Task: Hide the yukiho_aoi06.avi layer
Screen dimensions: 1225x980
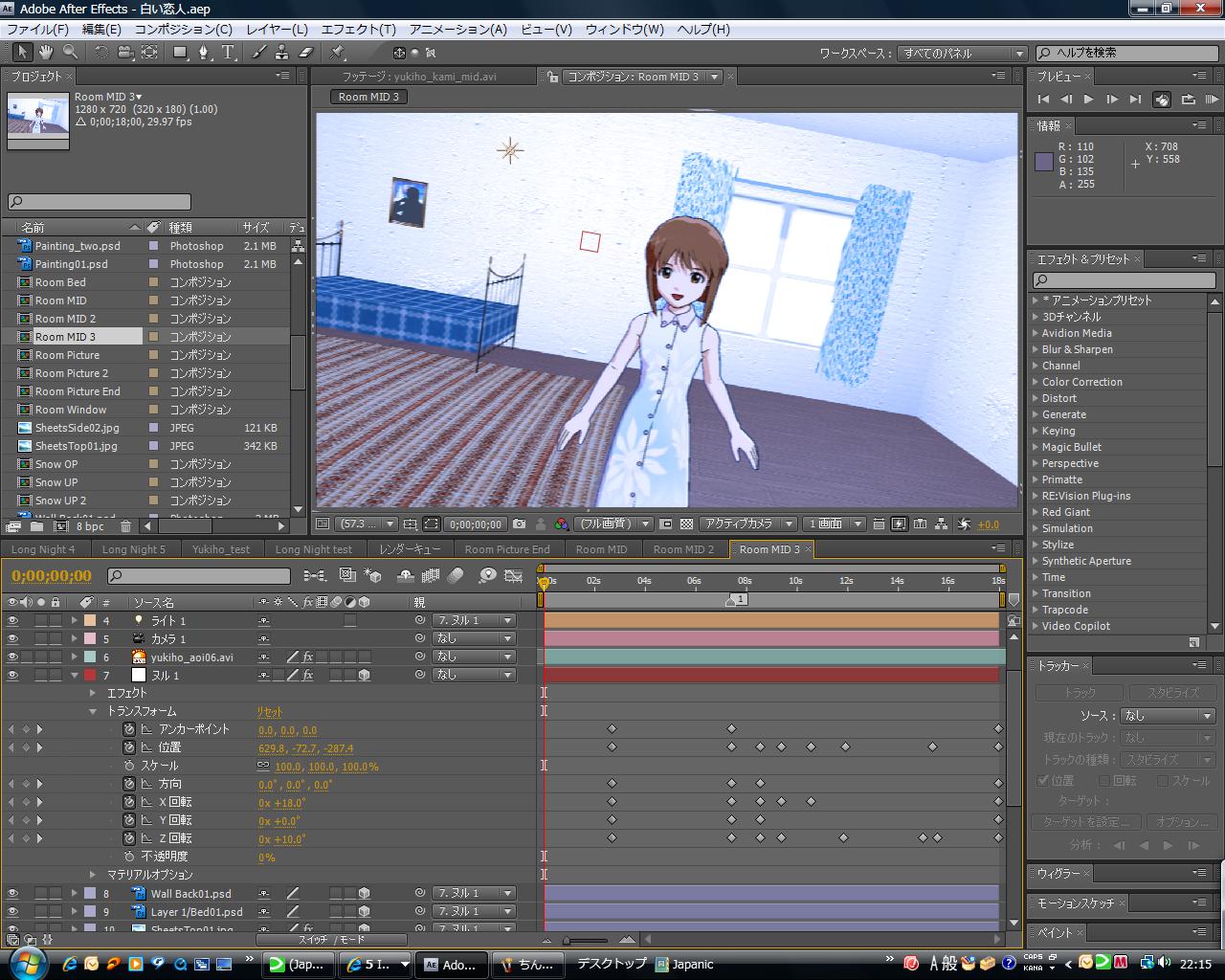Action: (x=12, y=657)
